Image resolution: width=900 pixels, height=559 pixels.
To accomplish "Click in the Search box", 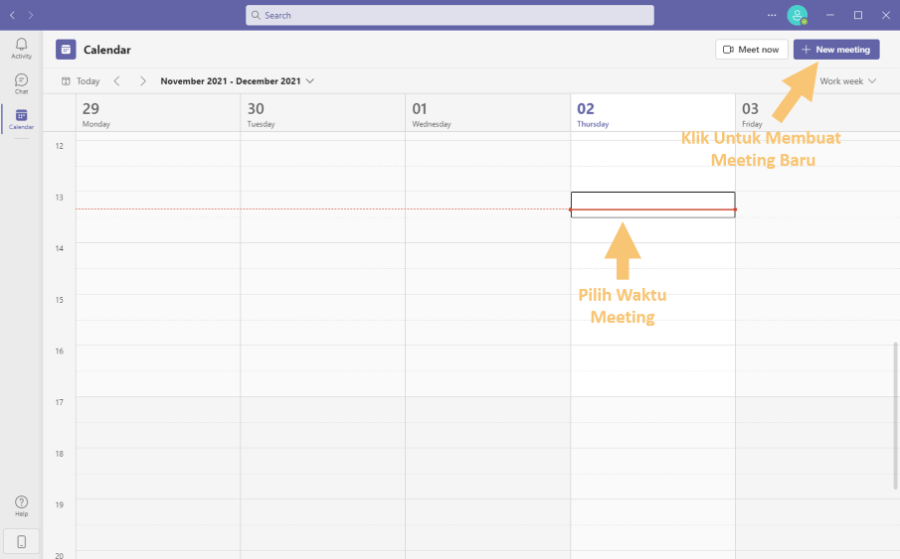I will 449,15.
